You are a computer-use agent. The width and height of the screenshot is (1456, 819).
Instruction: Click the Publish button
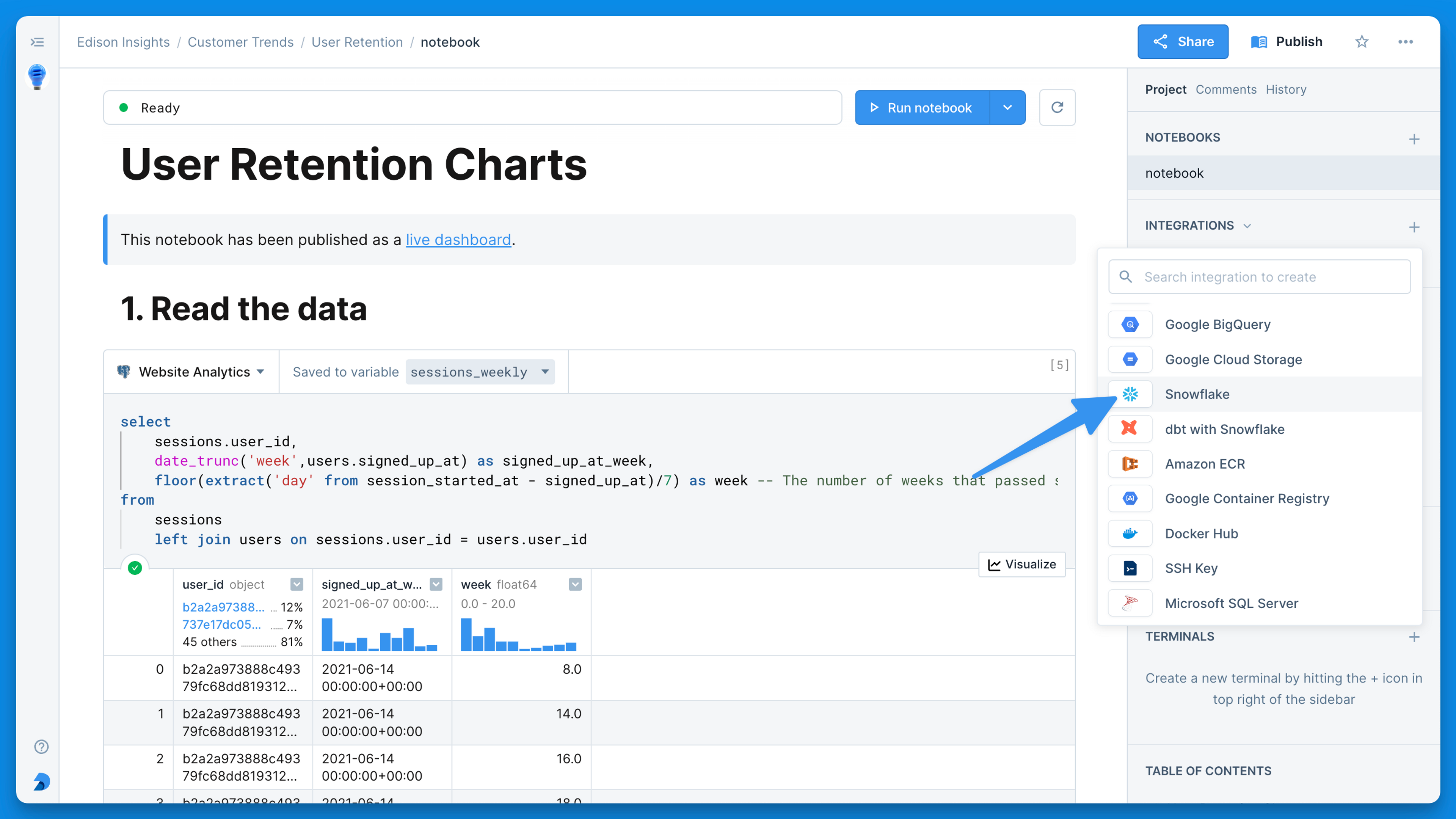click(x=1287, y=42)
